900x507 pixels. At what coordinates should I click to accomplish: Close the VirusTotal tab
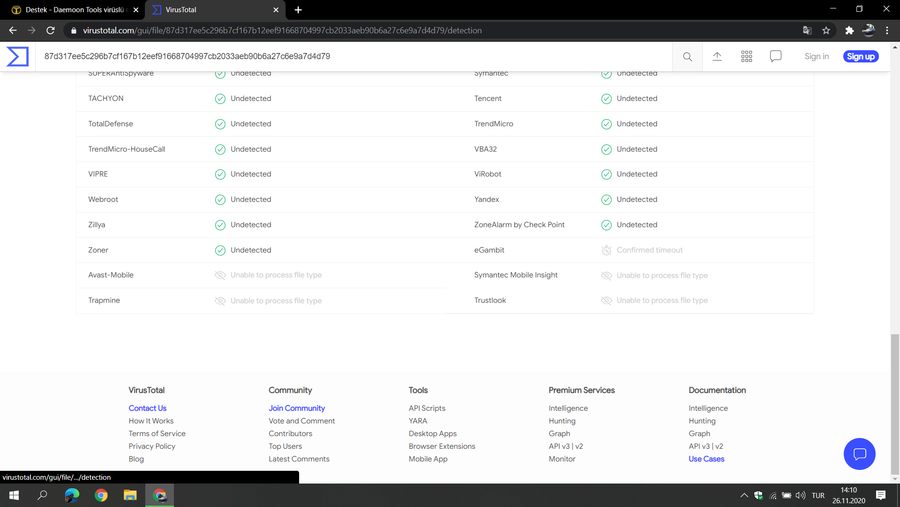click(276, 10)
